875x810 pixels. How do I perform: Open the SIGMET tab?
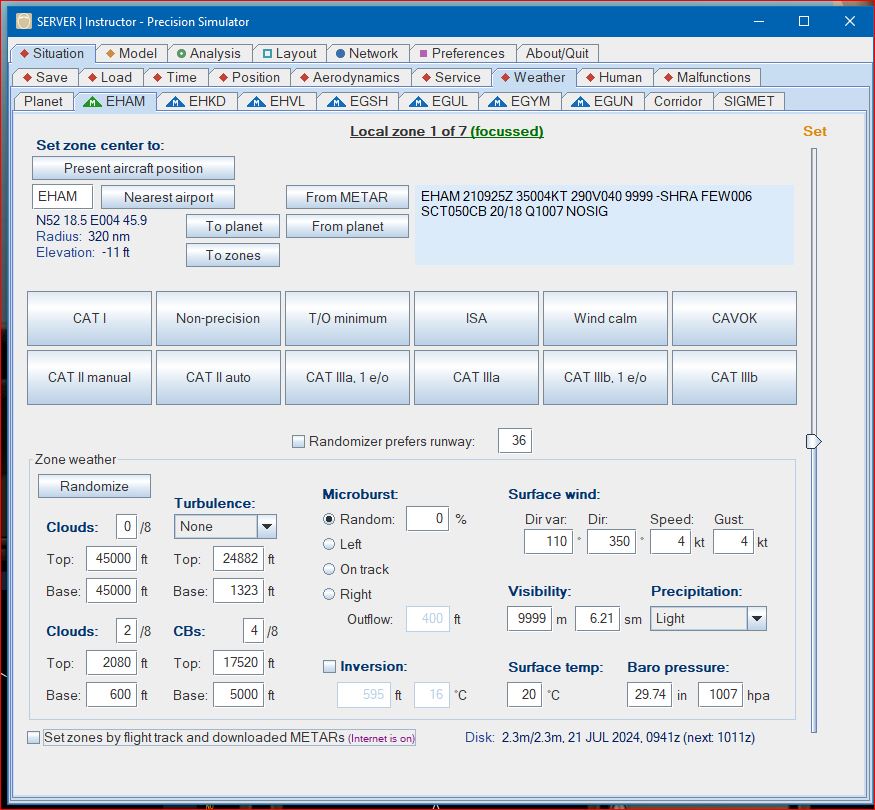point(749,102)
